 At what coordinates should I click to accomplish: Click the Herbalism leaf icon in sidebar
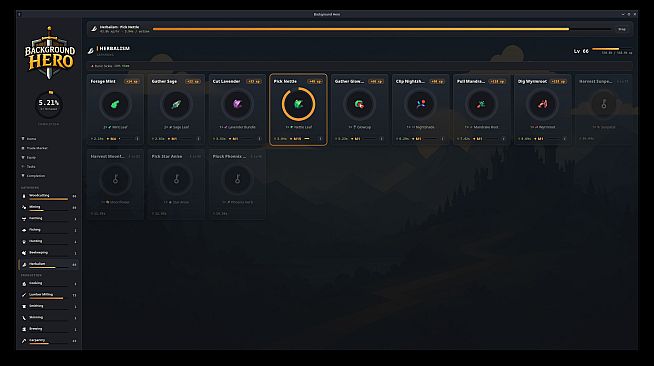[x=24, y=264]
